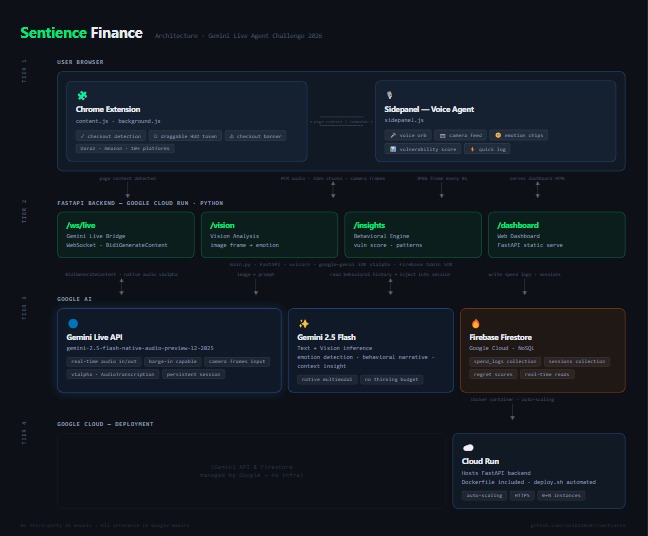Screen dimensions: 648x536
Task: Click the Daraz Amazon 10+ platforms tag
Action: [x=125, y=148]
